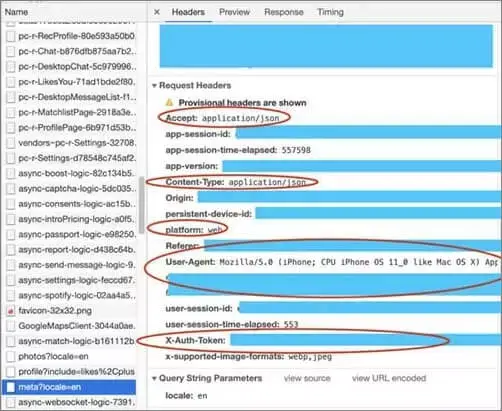Click file icon beside GoogleMapsClient request

11,326
